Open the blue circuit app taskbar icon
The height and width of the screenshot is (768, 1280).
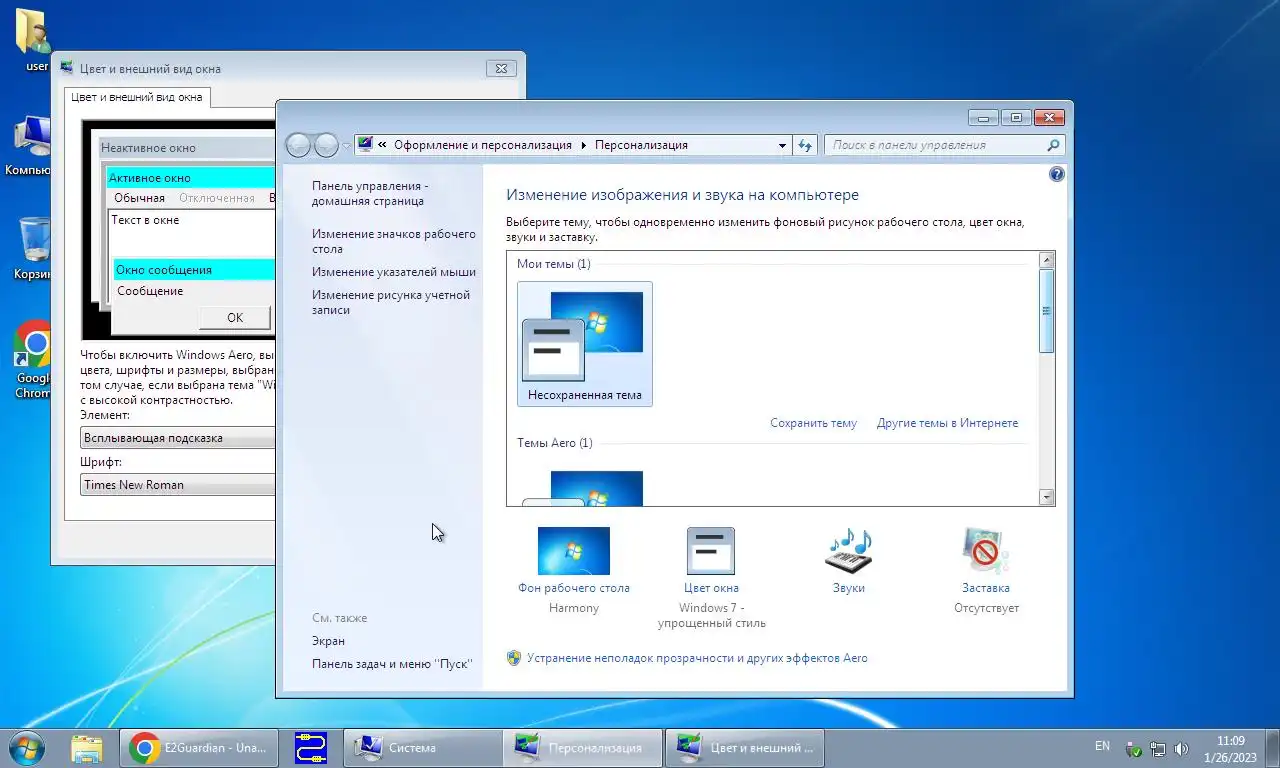point(311,748)
